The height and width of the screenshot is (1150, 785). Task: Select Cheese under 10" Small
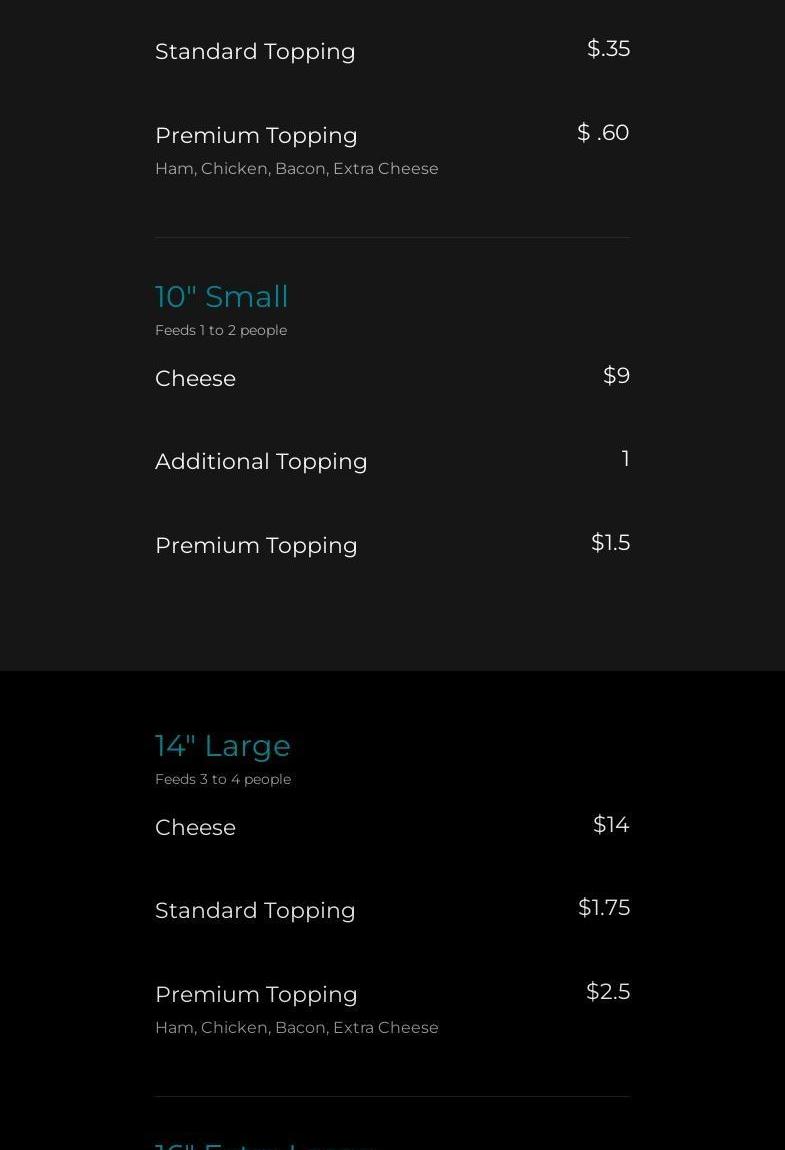[x=195, y=379]
